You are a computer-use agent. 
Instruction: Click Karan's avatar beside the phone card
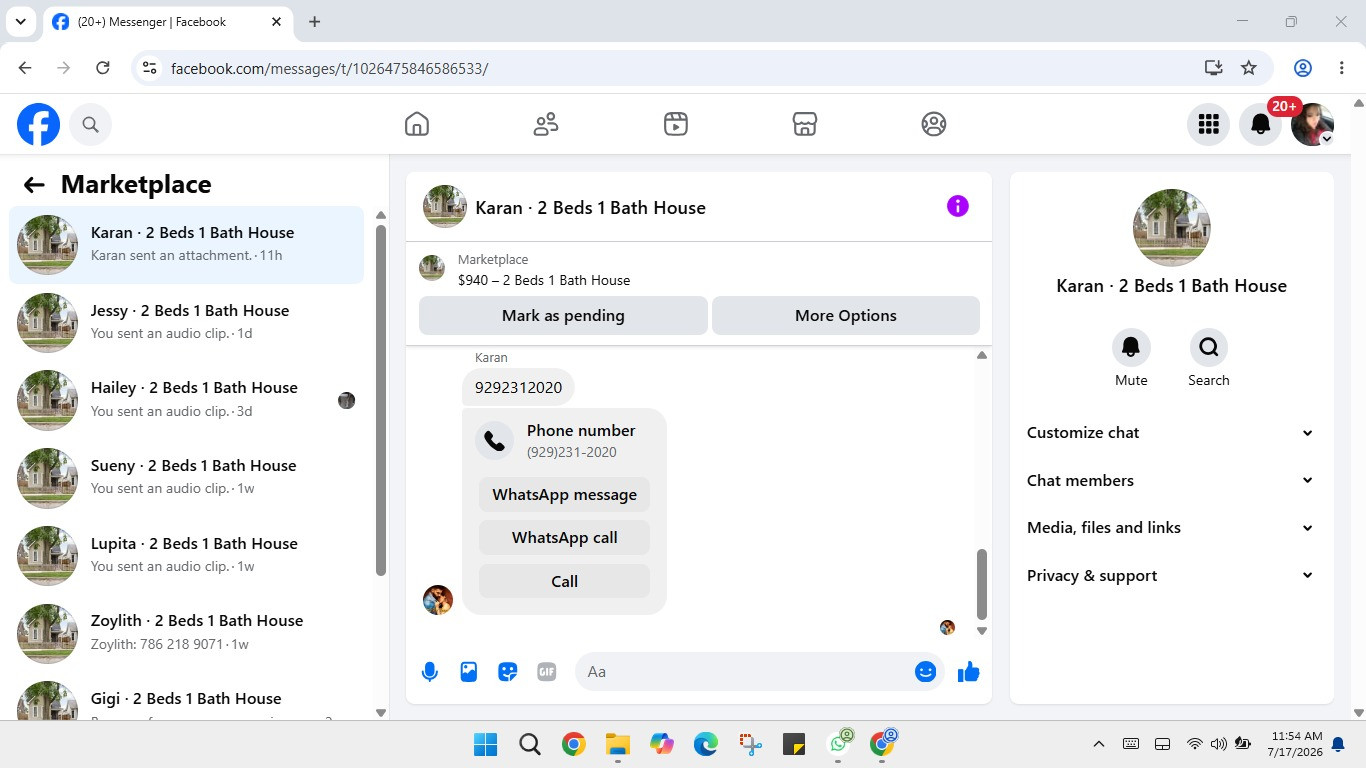[x=438, y=600]
